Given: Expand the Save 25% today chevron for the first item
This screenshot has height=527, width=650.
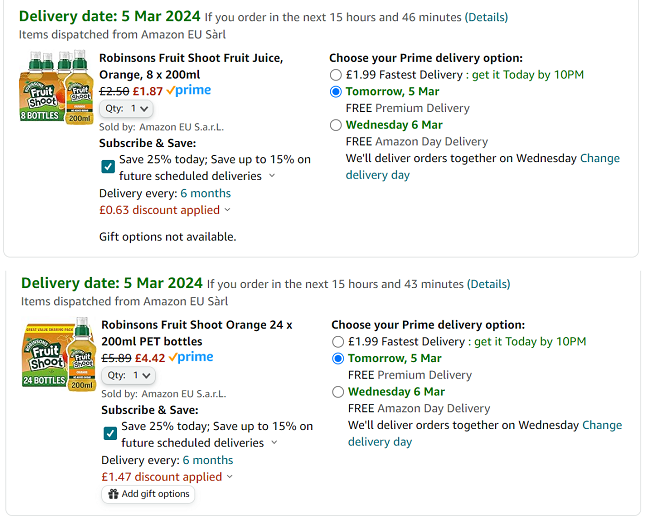Looking at the screenshot, I should pyautogui.click(x=273, y=176).
